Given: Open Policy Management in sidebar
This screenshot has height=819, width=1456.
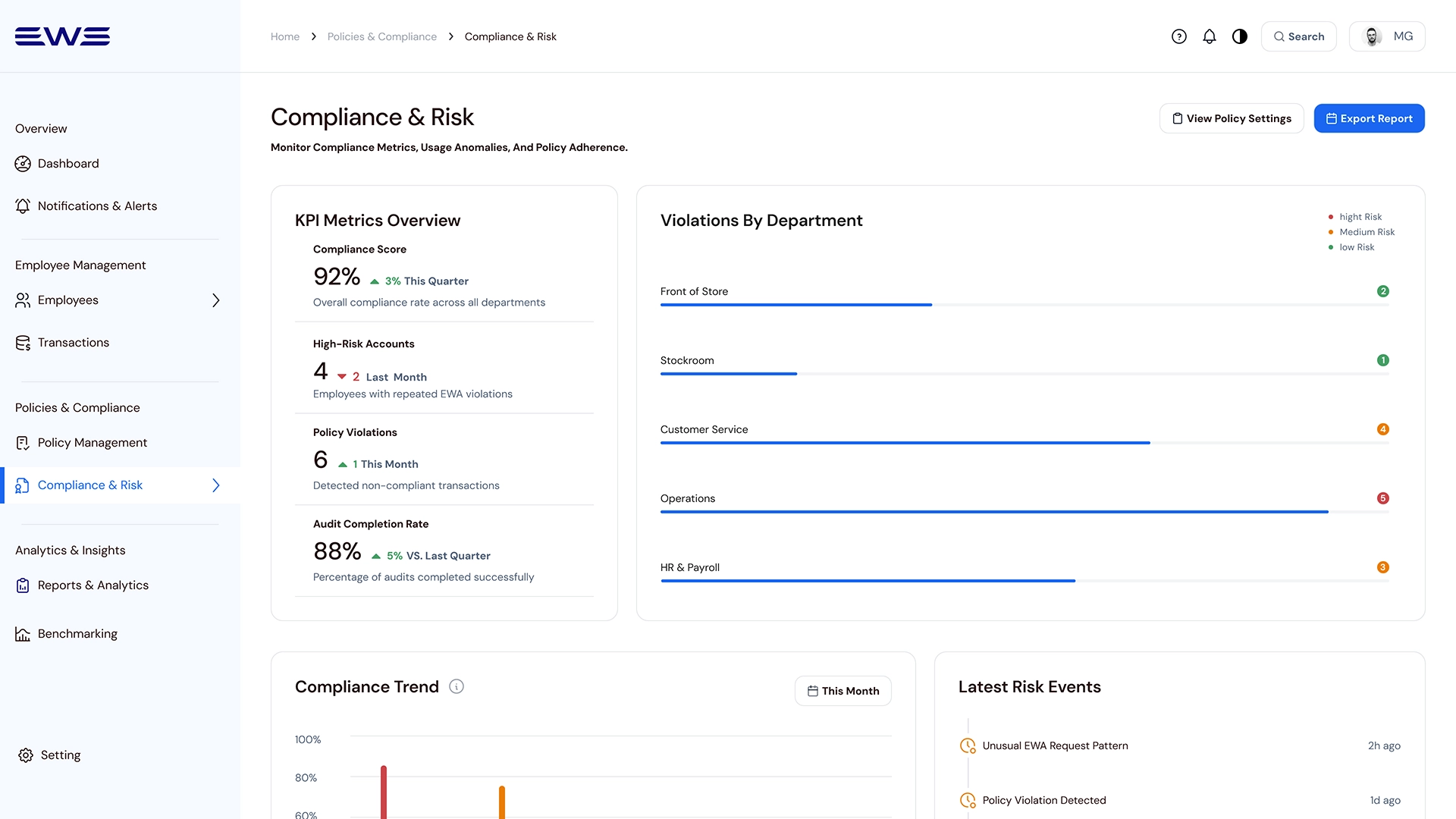Looking at the screenshot, I should (92, 443).
